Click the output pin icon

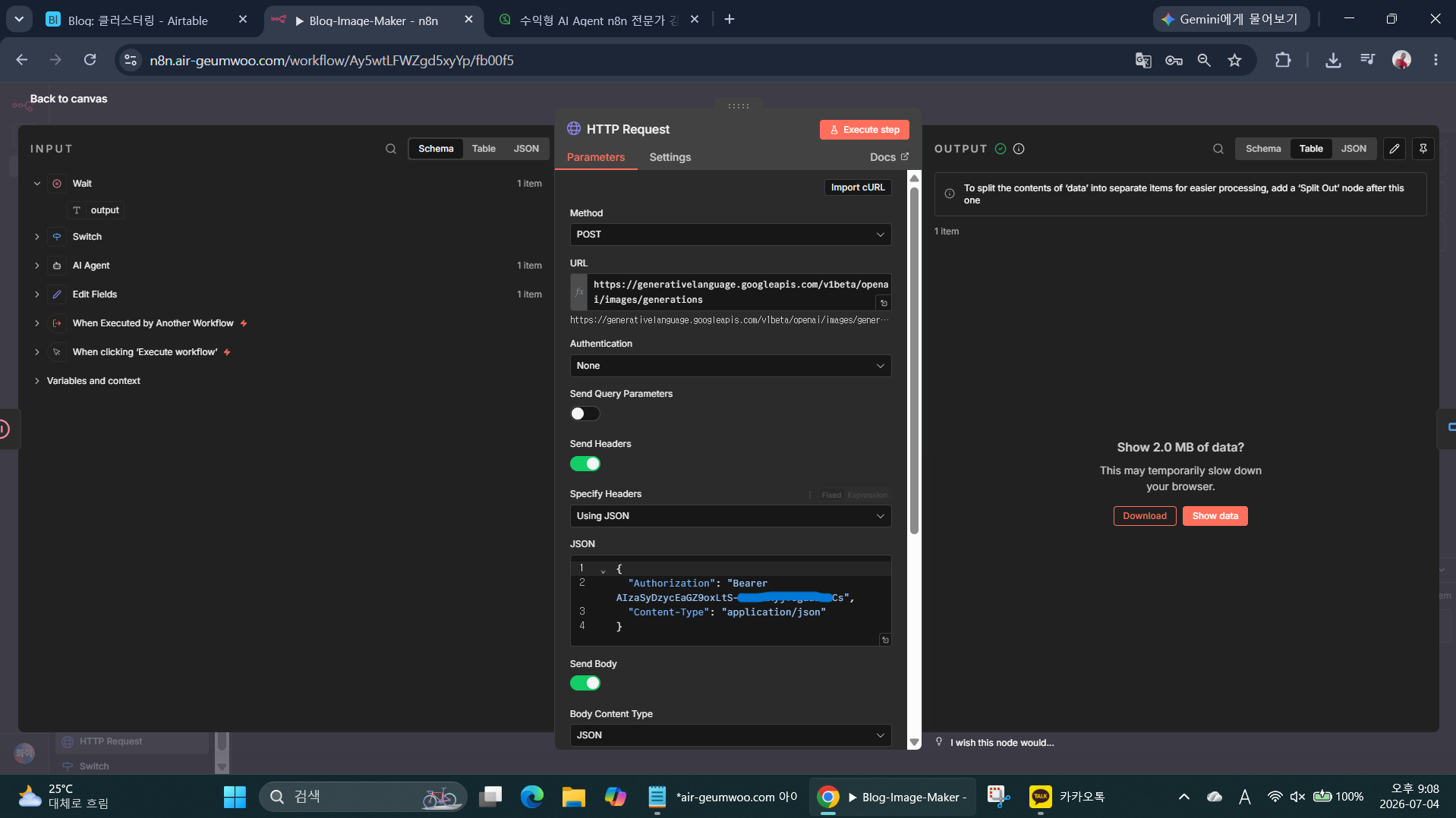pos(1423,149)
